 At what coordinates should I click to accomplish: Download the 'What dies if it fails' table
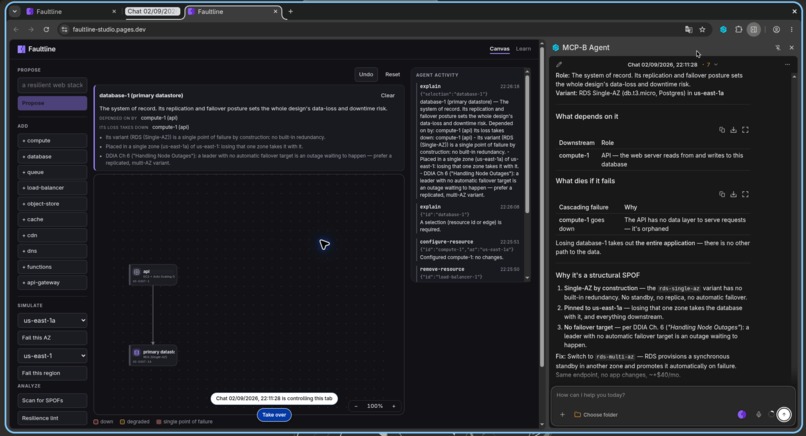(734, 194)
